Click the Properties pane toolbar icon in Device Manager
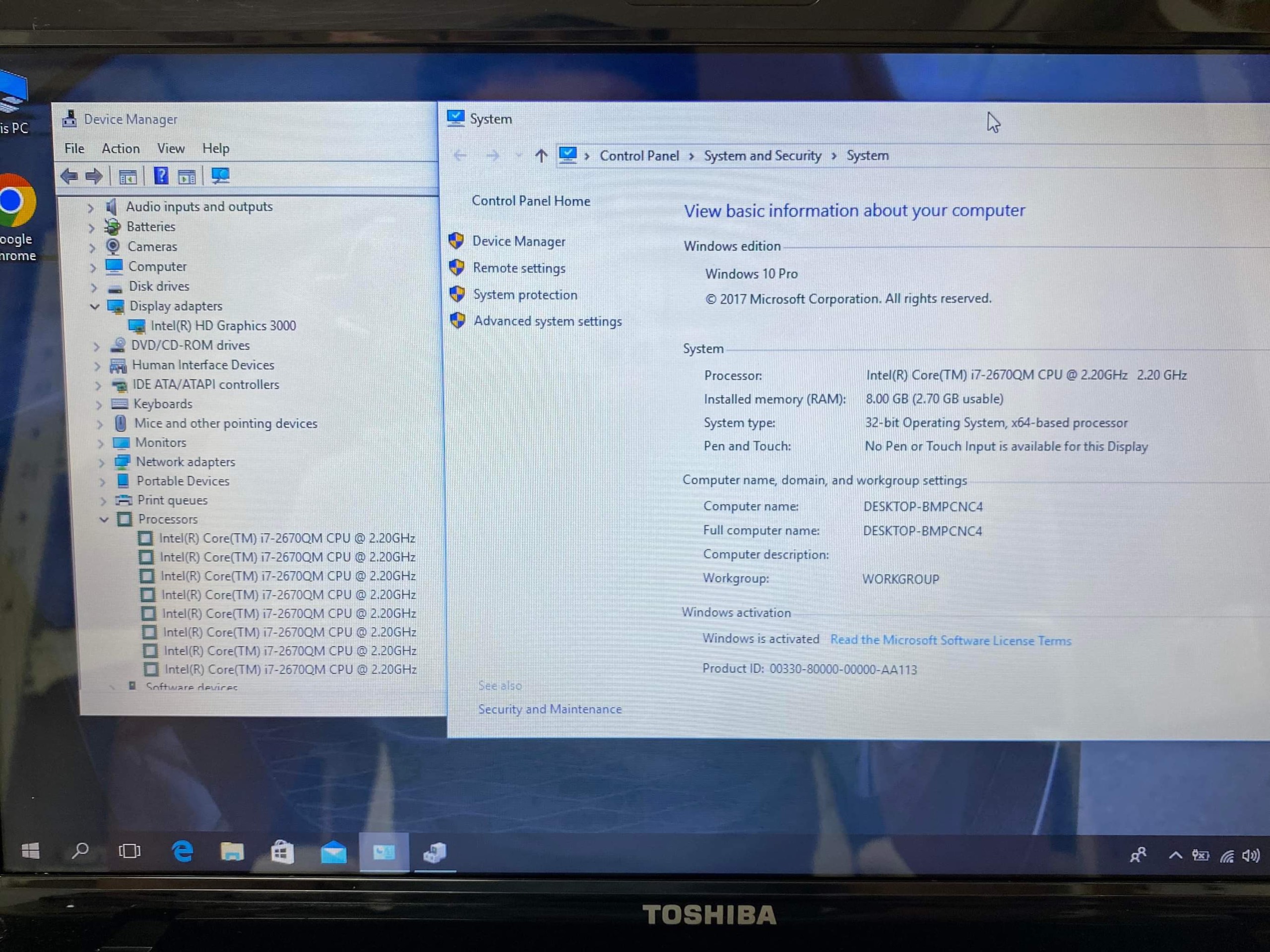Screen dimensions: 1270x952 pos(187,176)
